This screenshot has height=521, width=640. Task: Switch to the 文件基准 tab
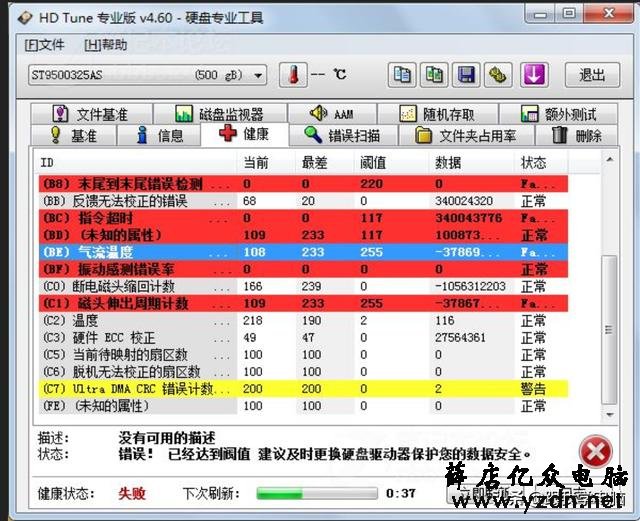(91, 114)
